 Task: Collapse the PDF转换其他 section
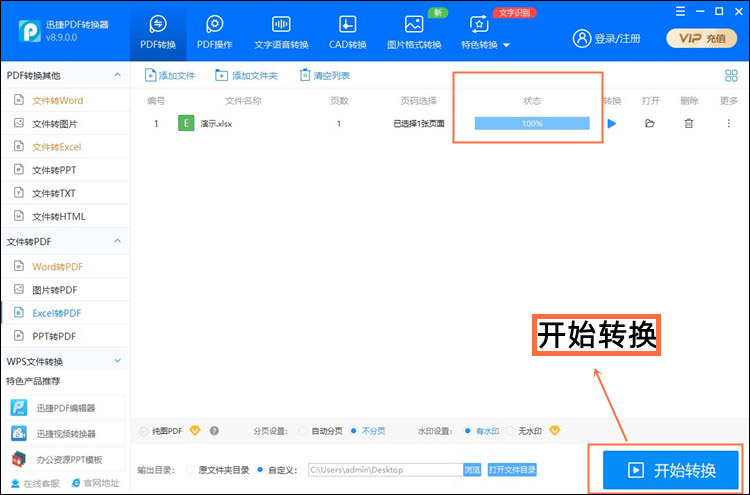118,75
